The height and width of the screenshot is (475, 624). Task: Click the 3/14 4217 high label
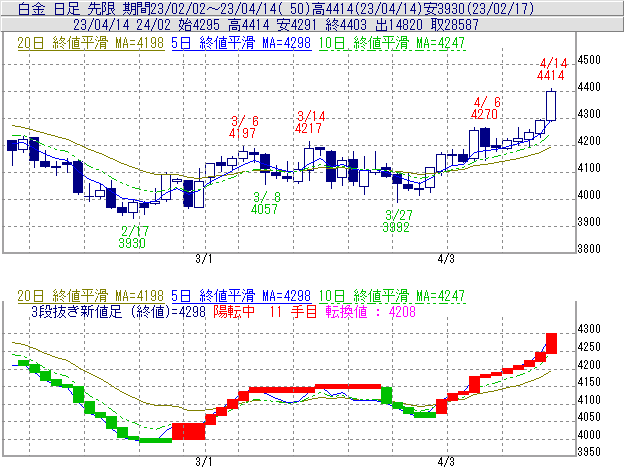tap(310, 122)
